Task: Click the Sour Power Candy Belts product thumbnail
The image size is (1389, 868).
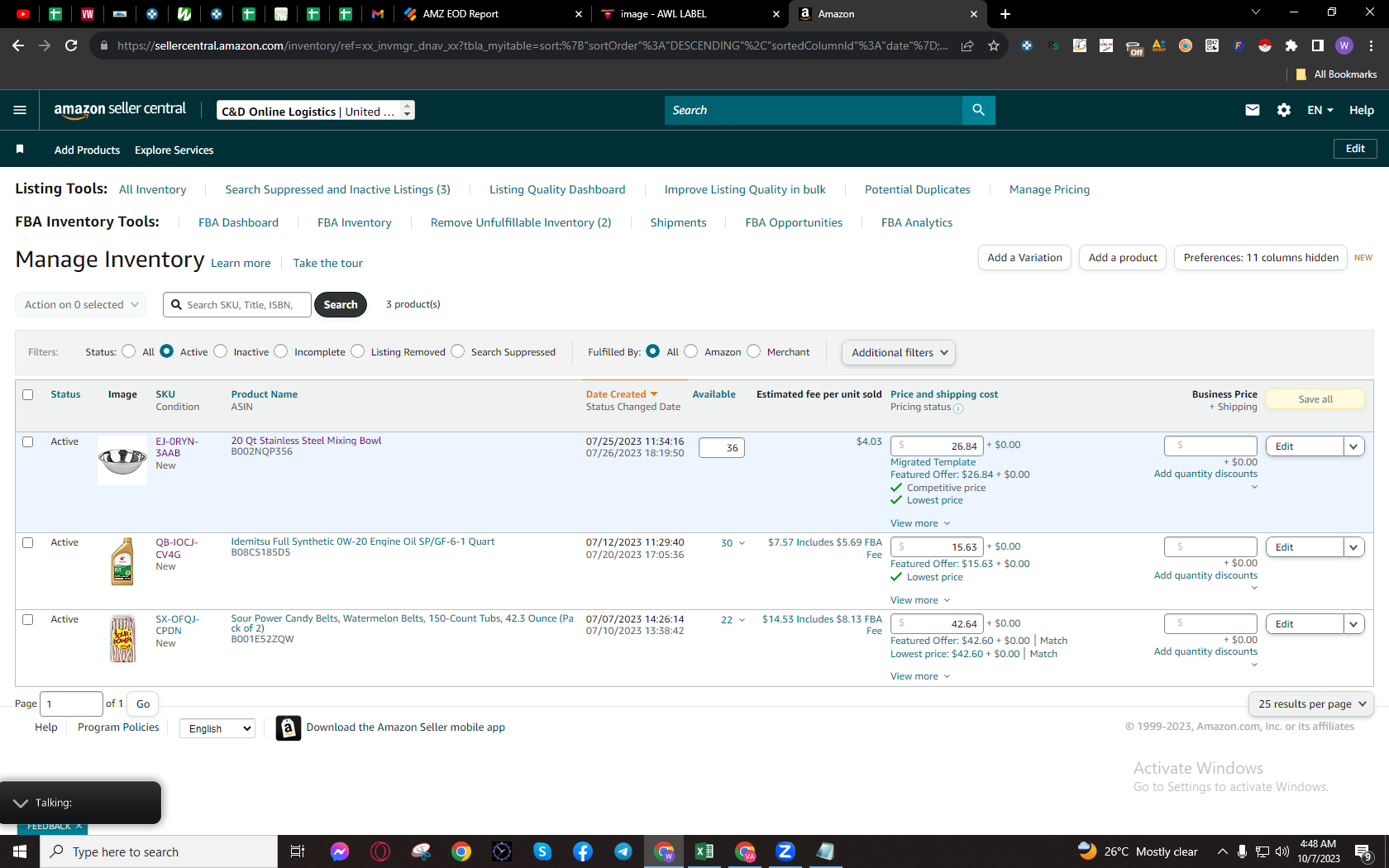Action: click(x=122, y=638)
